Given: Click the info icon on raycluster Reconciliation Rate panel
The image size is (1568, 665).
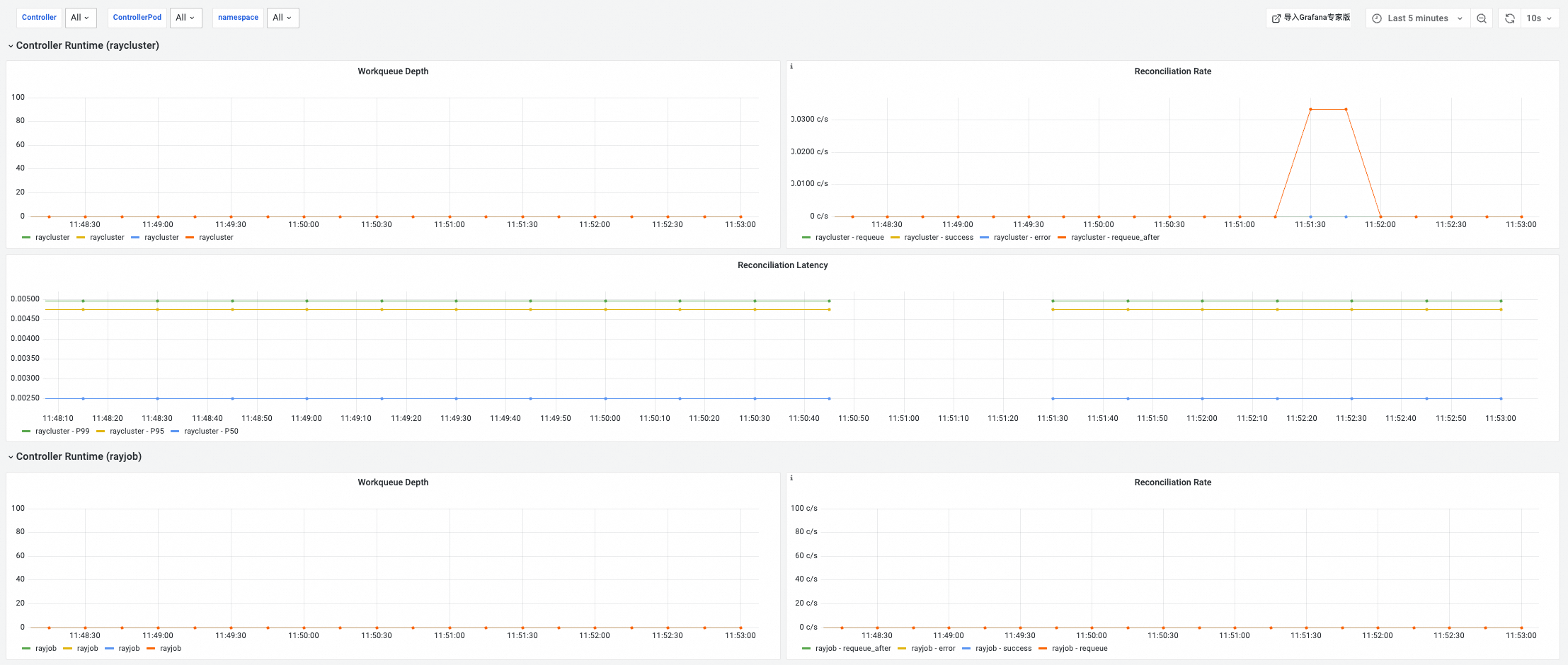Looking at the screenshot, I should click(x=791, y=66).
